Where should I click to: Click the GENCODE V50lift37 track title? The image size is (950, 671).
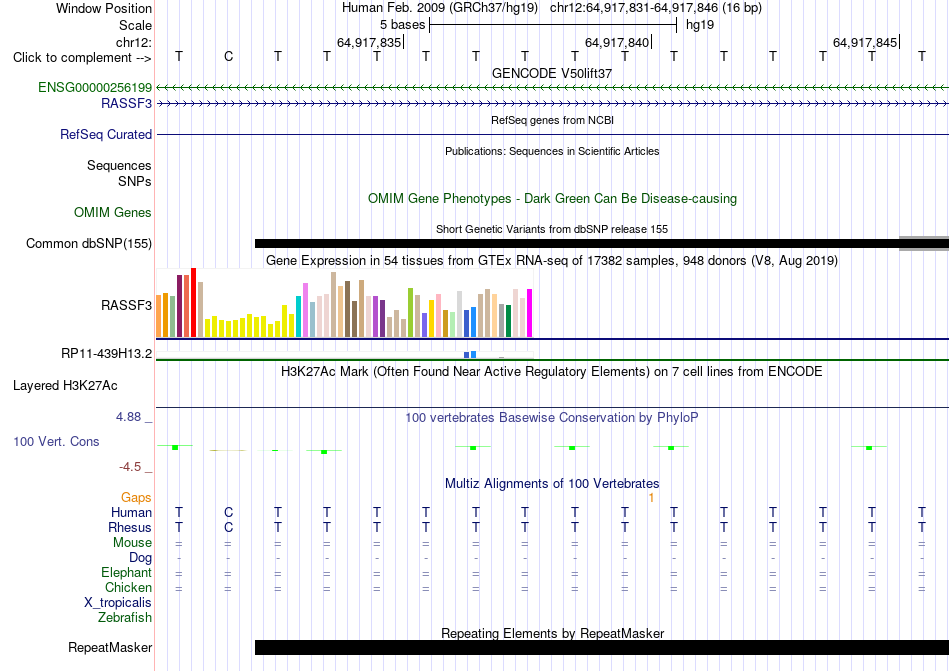point(552,73)
